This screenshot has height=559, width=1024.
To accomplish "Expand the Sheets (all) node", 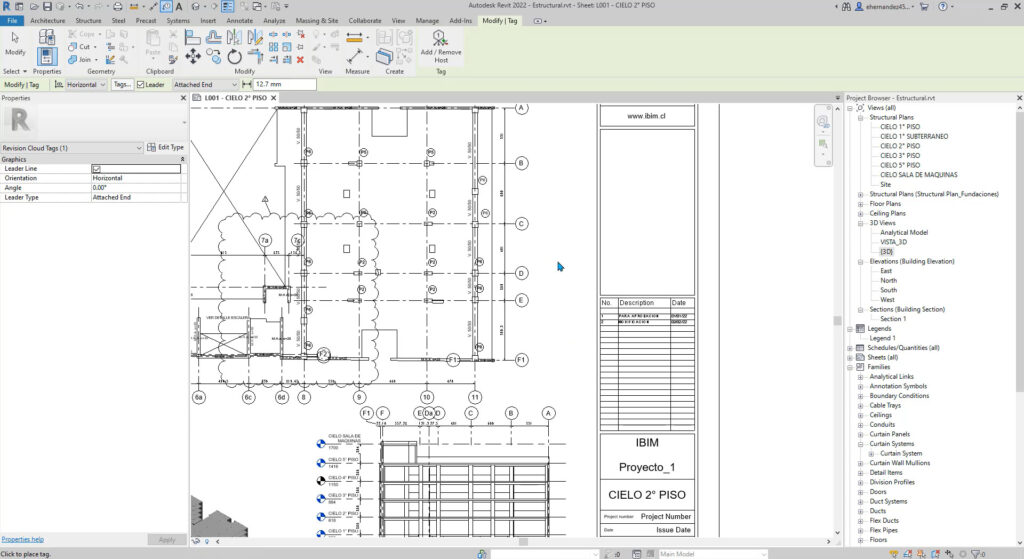I will 851,357.
